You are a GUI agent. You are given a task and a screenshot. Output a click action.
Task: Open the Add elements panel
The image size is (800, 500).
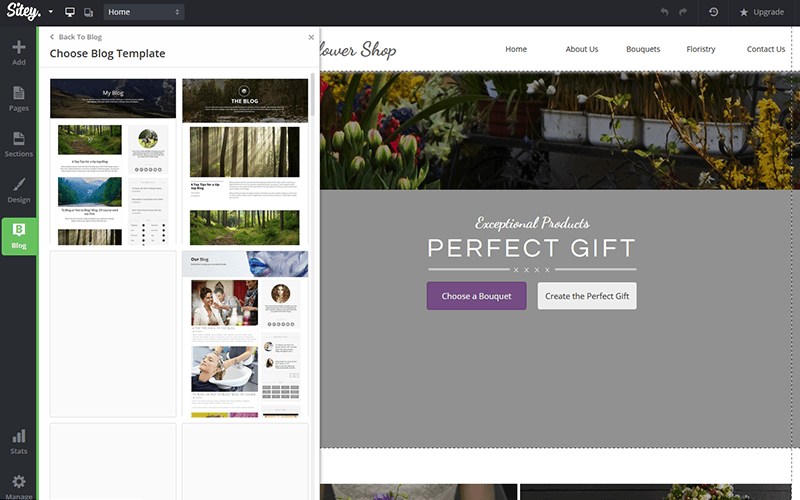click(19, 52)
